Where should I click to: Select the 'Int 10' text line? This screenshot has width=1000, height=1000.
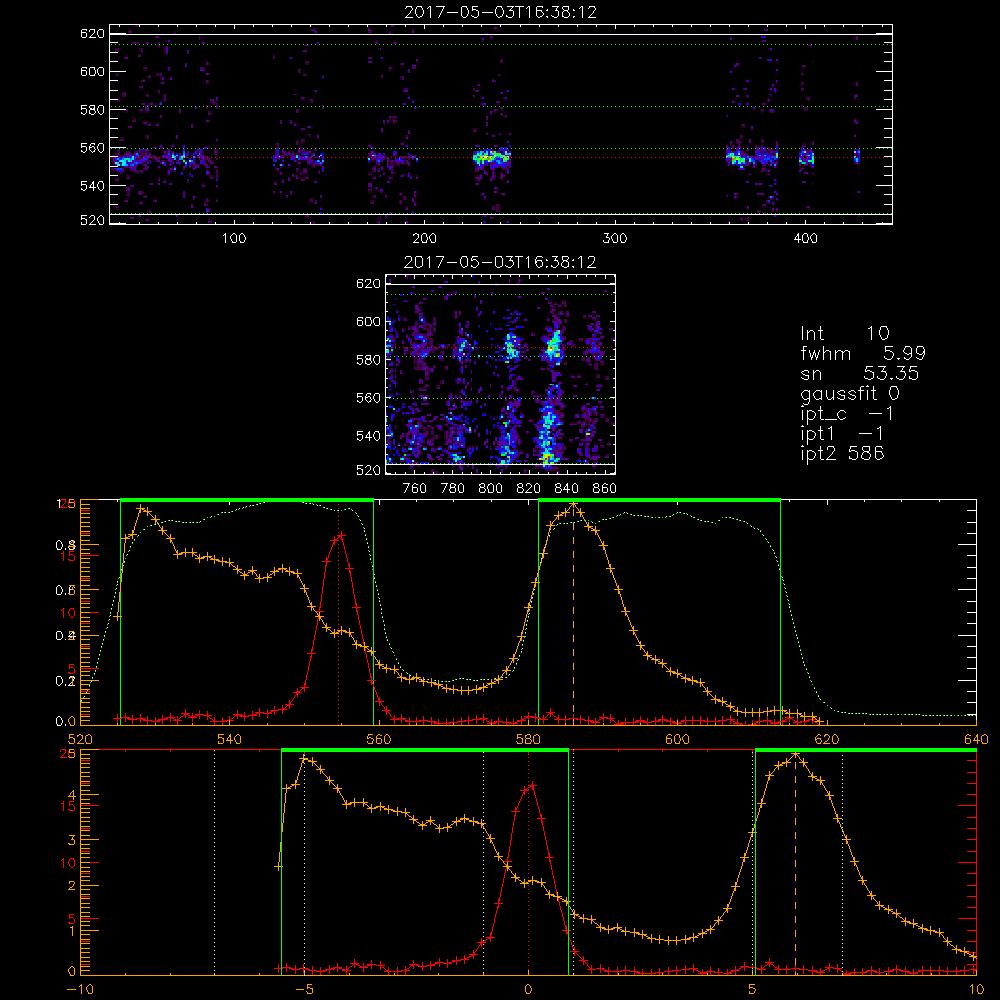(844, 333)
